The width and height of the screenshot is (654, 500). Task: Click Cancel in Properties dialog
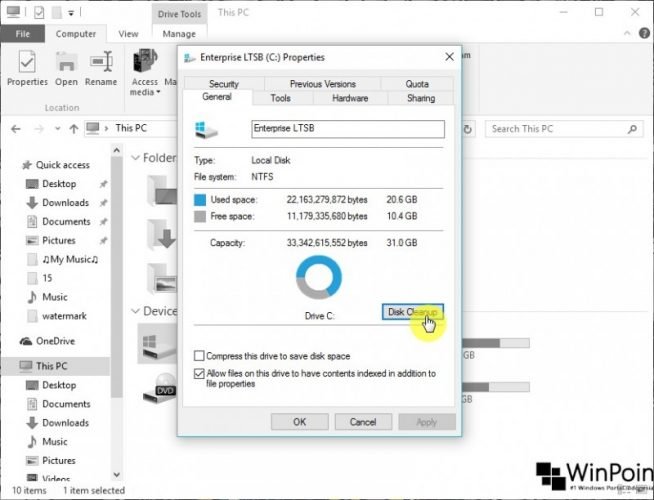363,422
